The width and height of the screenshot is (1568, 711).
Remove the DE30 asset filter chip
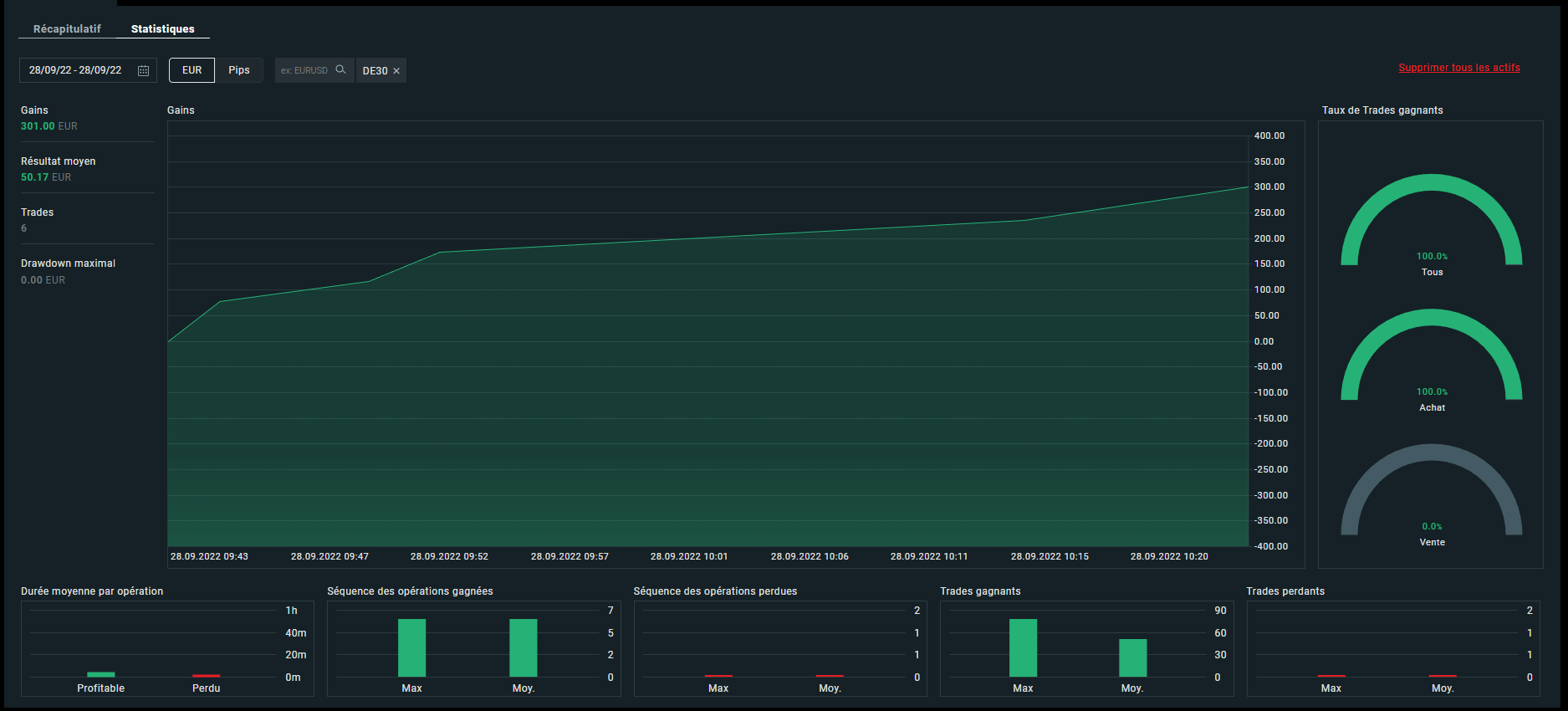pos(396,71)
